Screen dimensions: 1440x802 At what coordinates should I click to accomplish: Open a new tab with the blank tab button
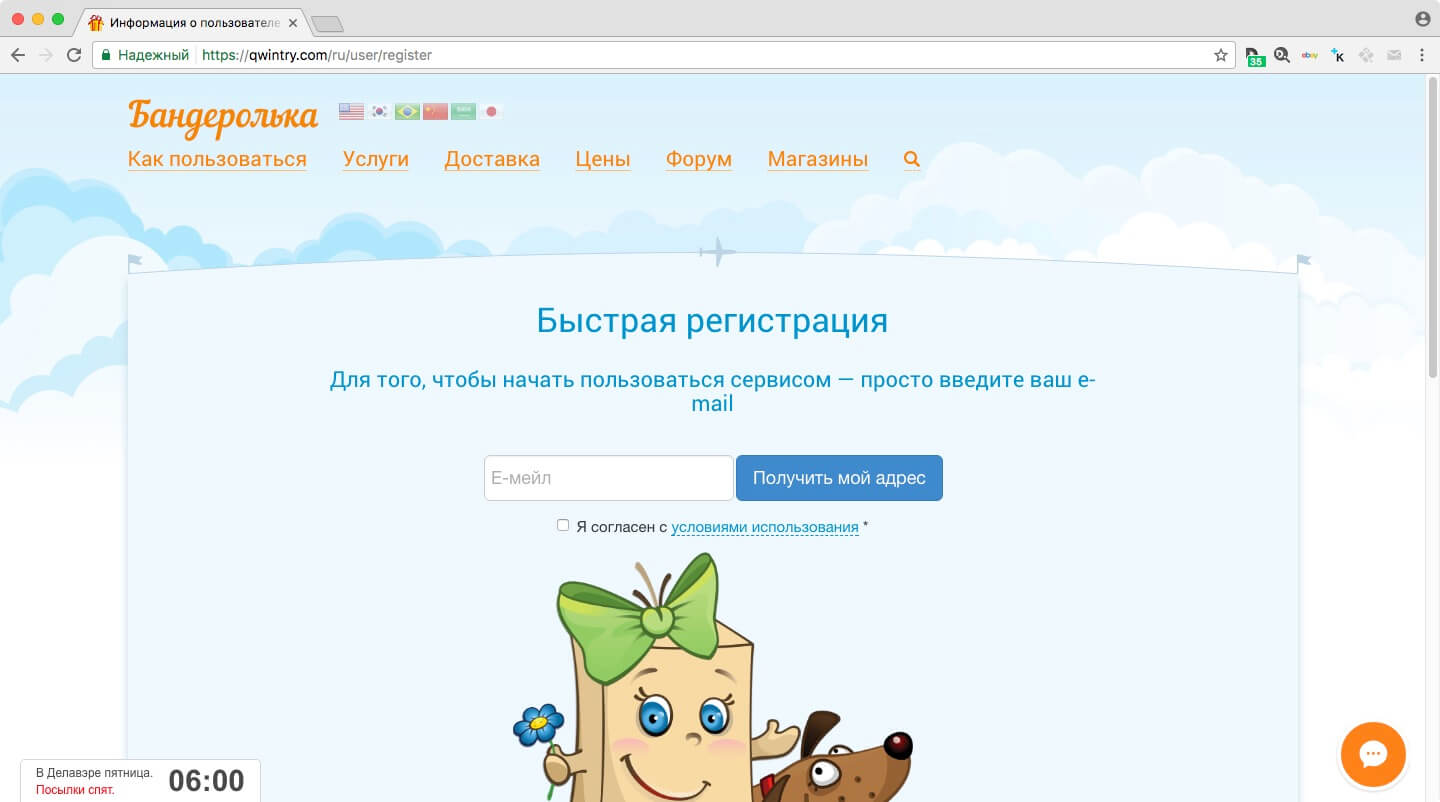tap(327, 23)
